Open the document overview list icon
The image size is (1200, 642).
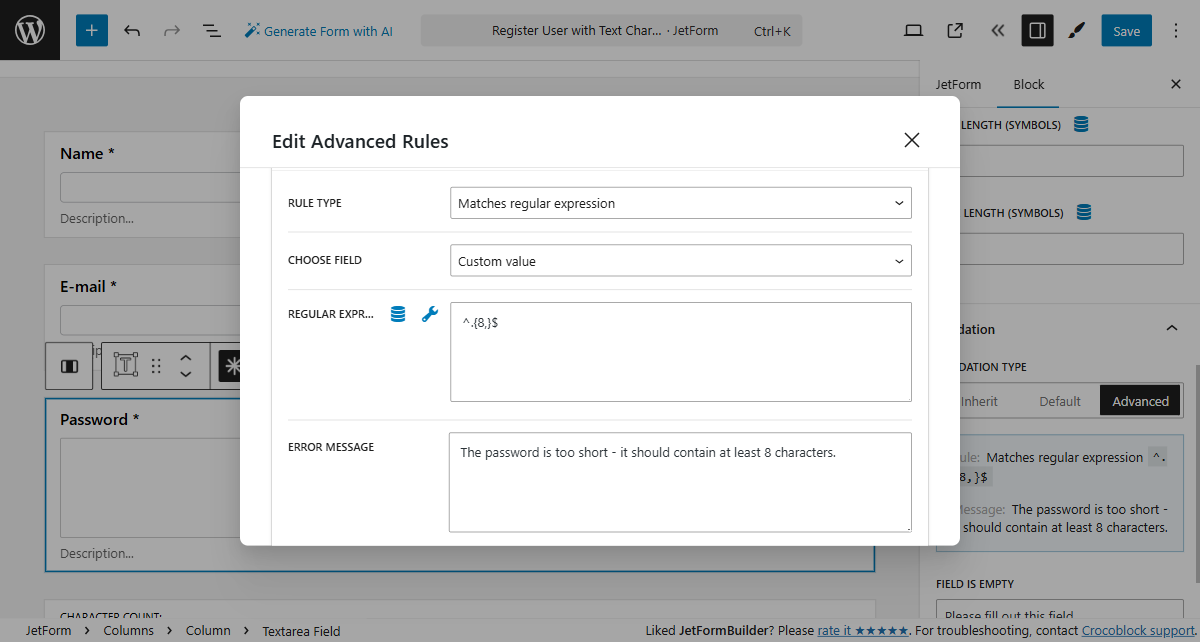(x=212, y=31)
